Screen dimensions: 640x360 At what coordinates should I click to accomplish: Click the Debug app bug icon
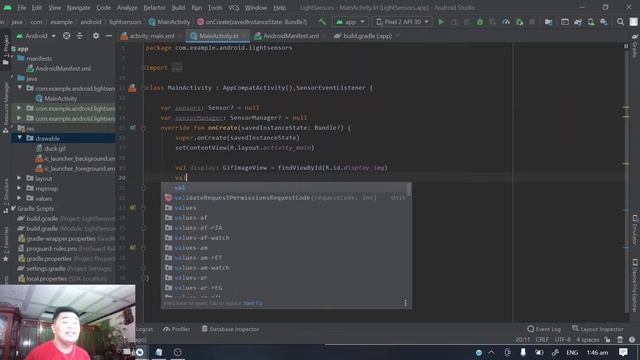tap(480, 22)
